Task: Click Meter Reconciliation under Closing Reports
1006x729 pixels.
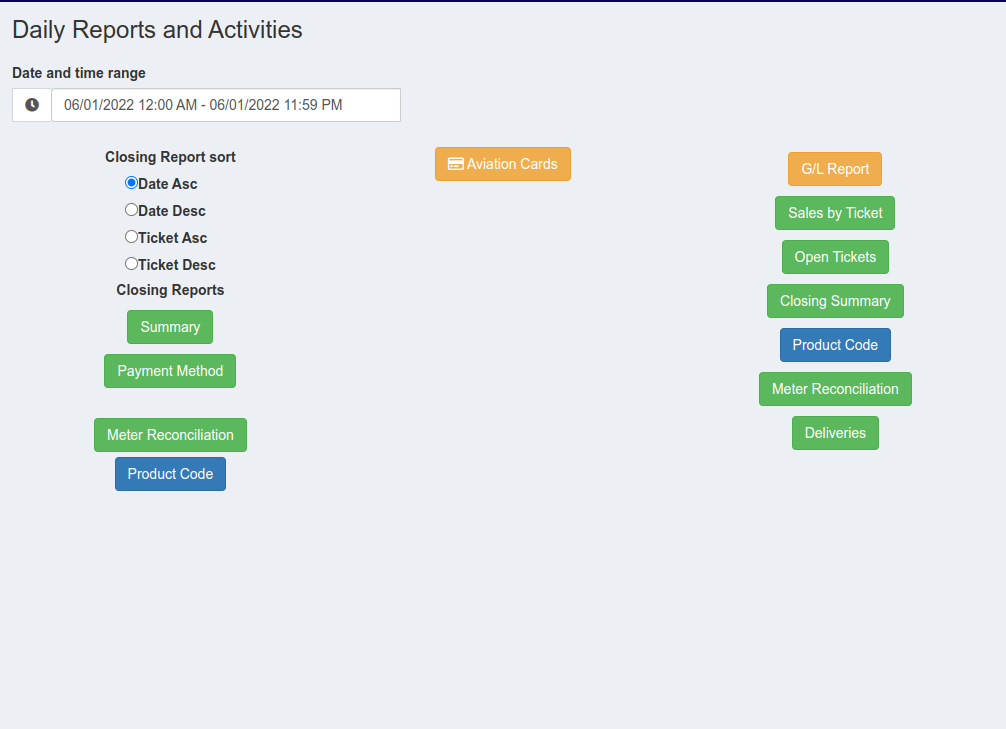Action: pyautogui.click(x=170, y=435)
